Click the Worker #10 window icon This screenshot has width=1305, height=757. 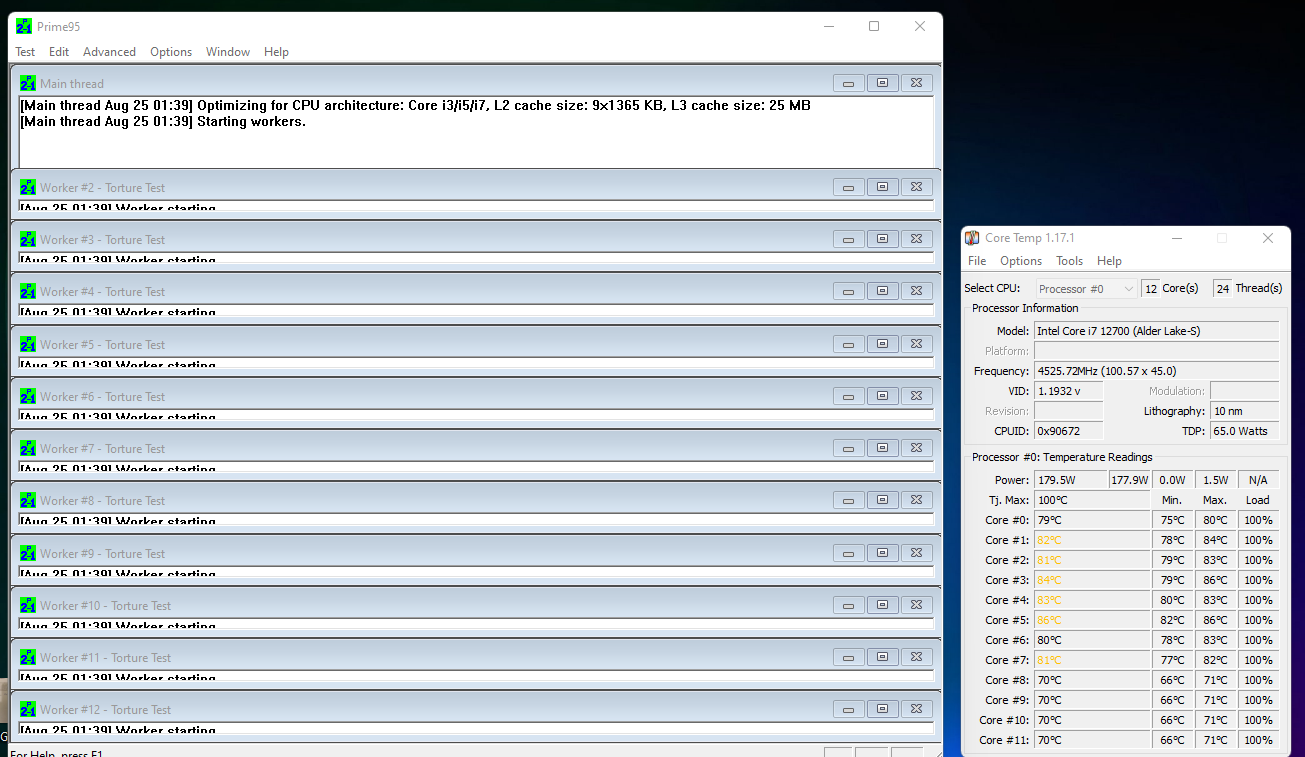click(x=28, y=606)
